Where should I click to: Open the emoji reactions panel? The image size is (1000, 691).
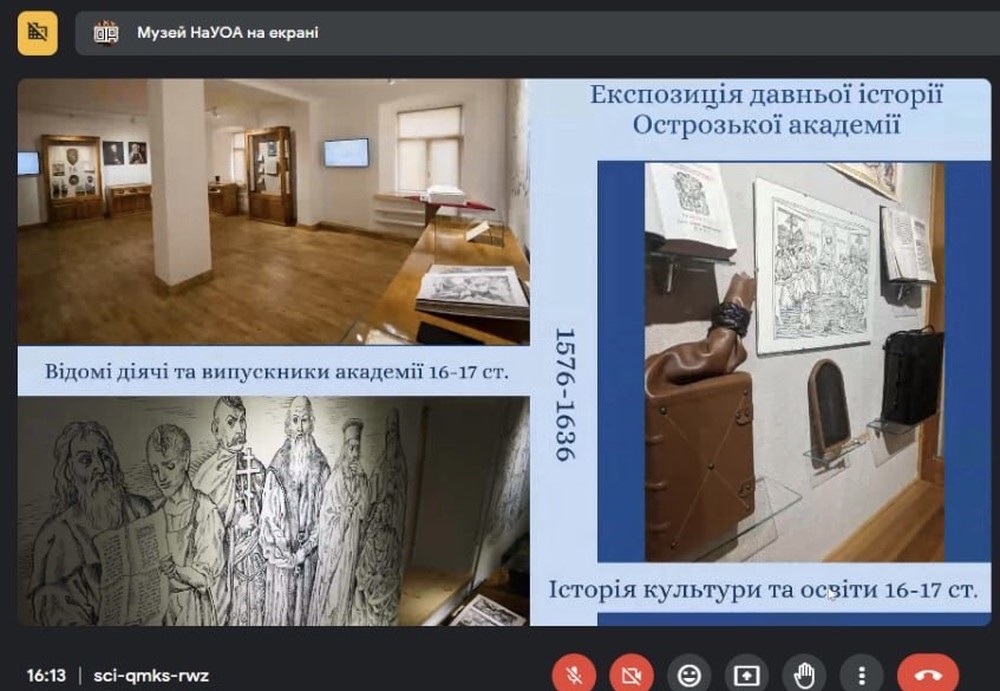(689, 675)
